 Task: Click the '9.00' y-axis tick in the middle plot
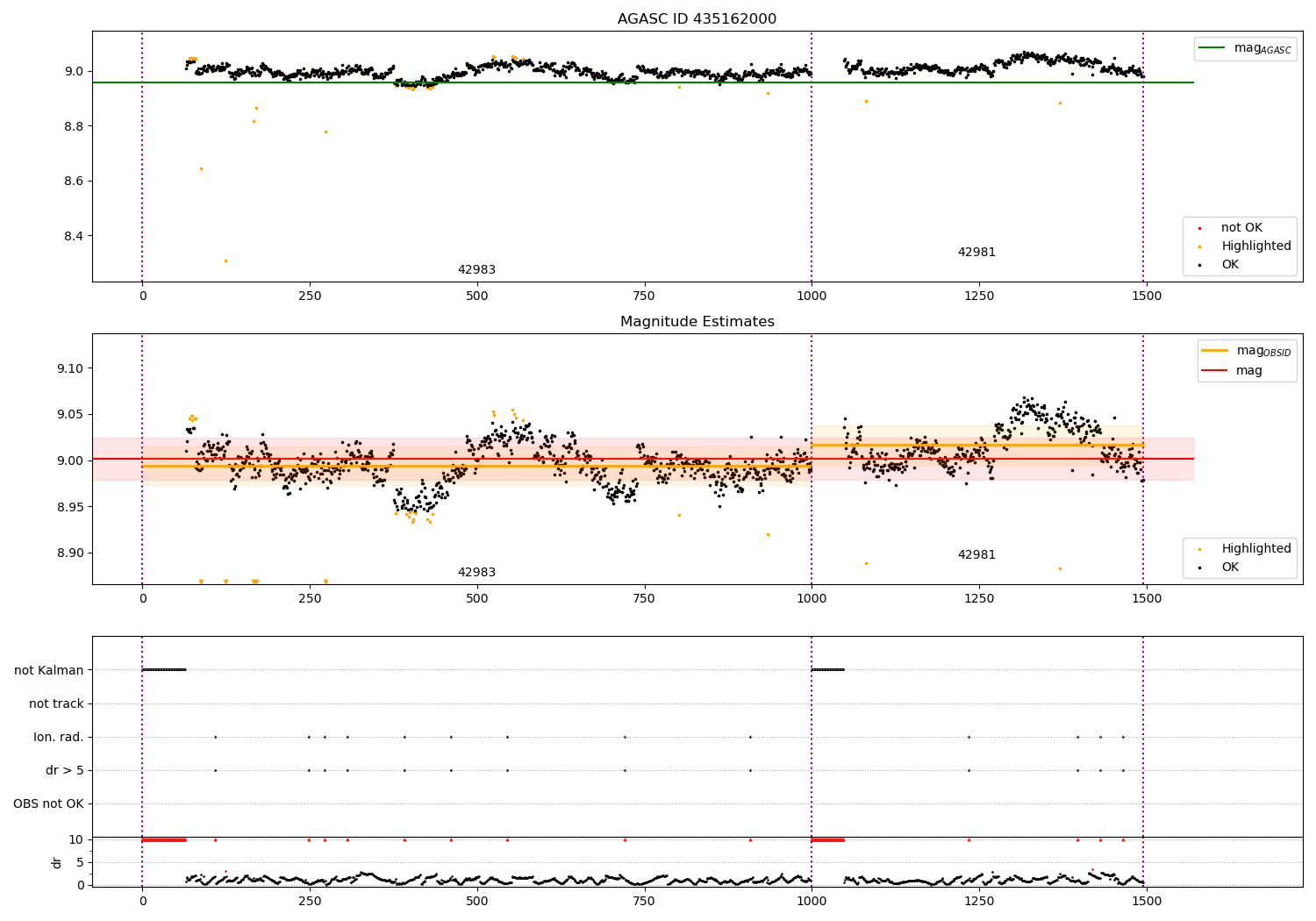(70, 460)
